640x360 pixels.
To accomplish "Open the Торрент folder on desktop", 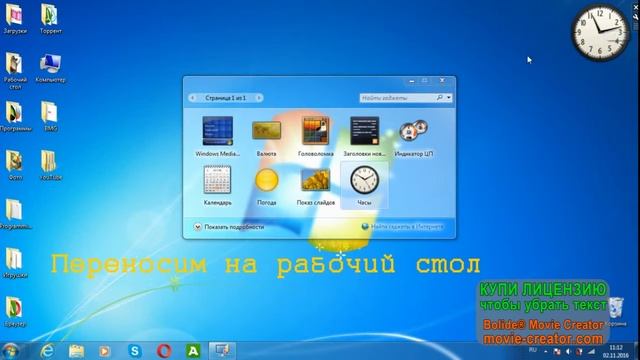I will [x=50, y=19].
